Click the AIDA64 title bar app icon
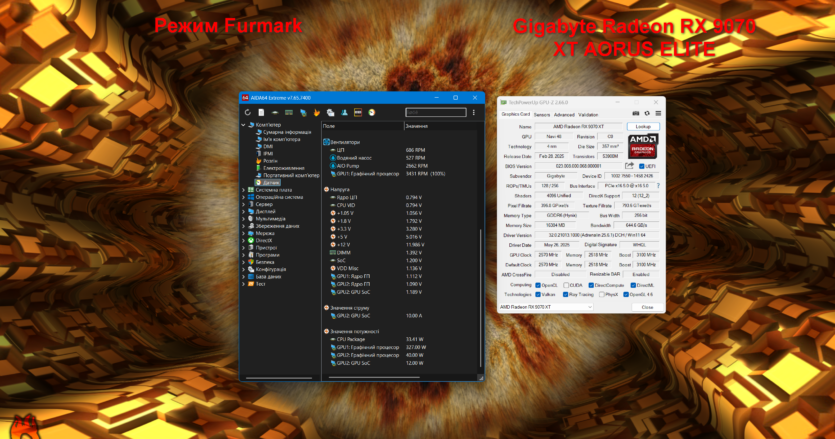This screenshot has width=835, height=439. [x=245, y=98]
